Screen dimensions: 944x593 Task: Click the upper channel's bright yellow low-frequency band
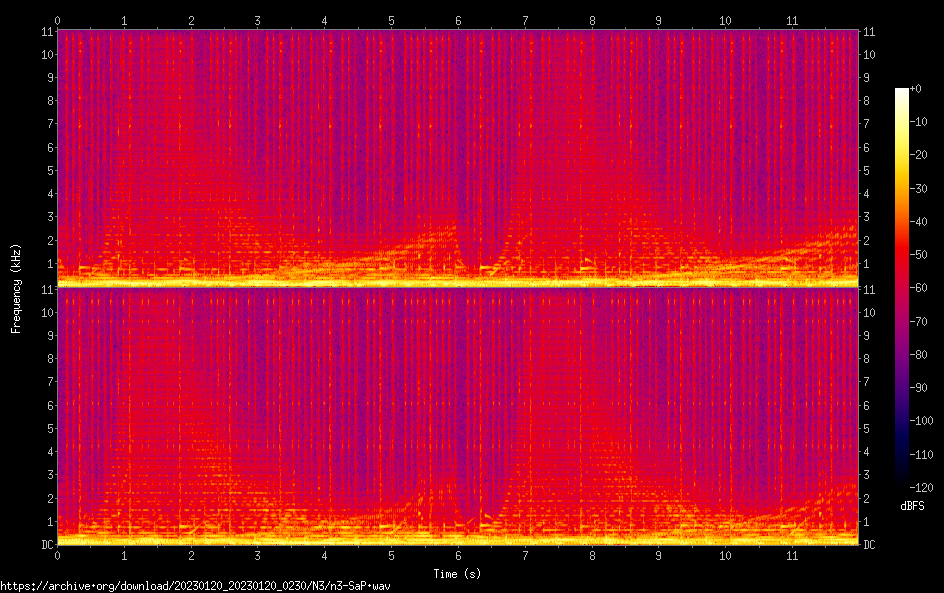[458, 282]
